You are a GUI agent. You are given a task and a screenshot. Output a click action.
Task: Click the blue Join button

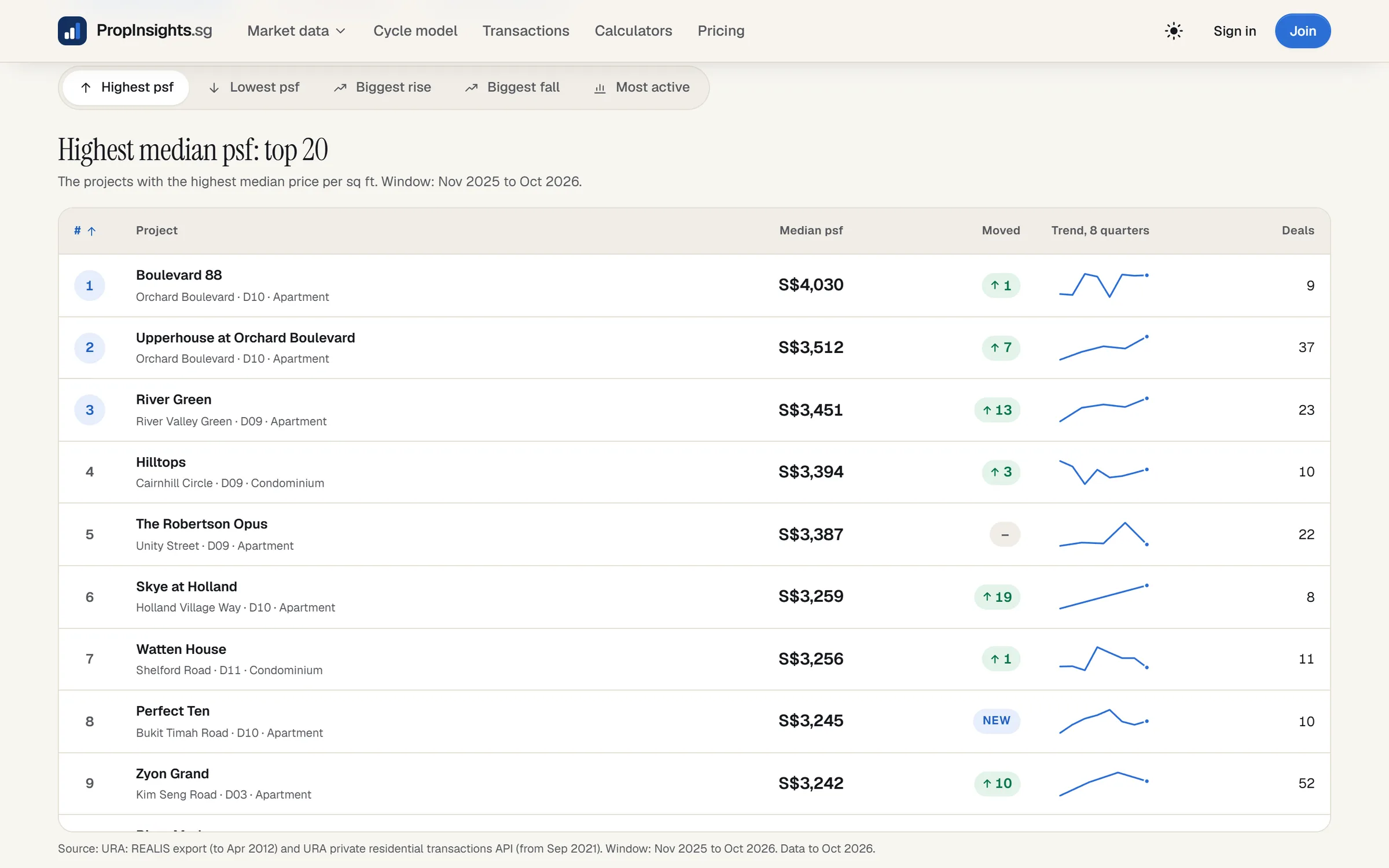1302,31
